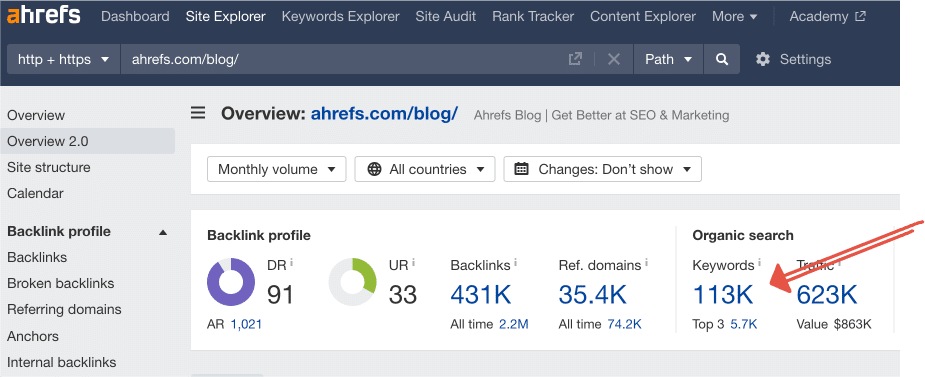
Task: Open the Dashboard page
Action: pyautogui.click(x=135, y=17)
